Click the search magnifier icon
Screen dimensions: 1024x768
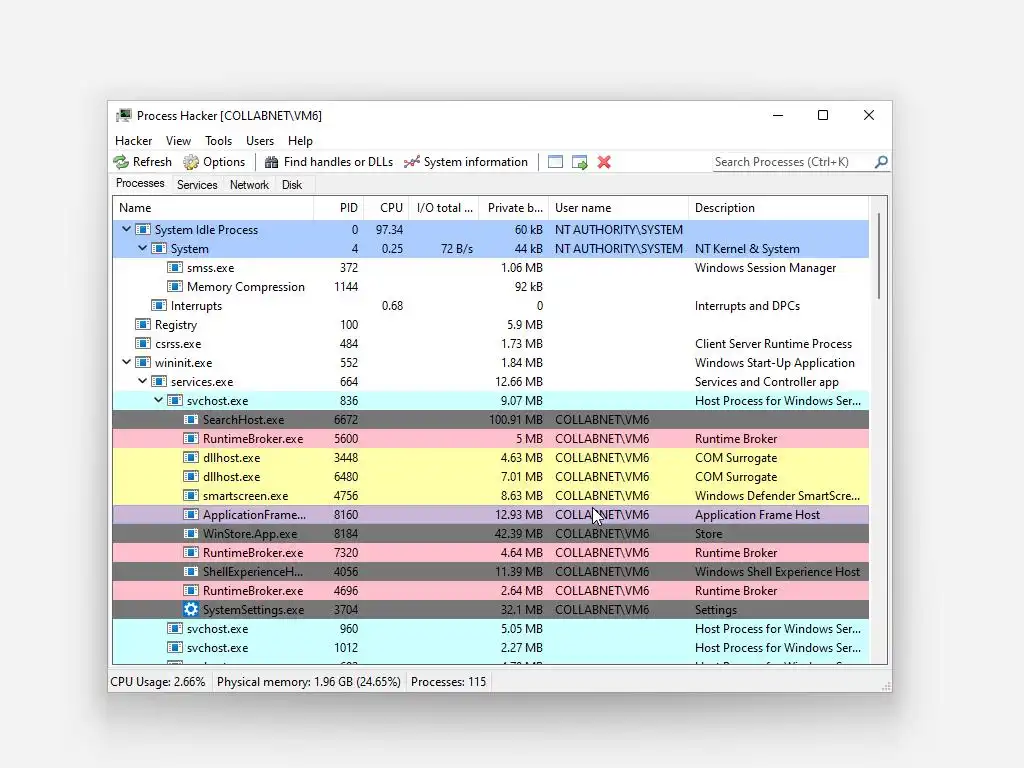click(x=881, y=161)
